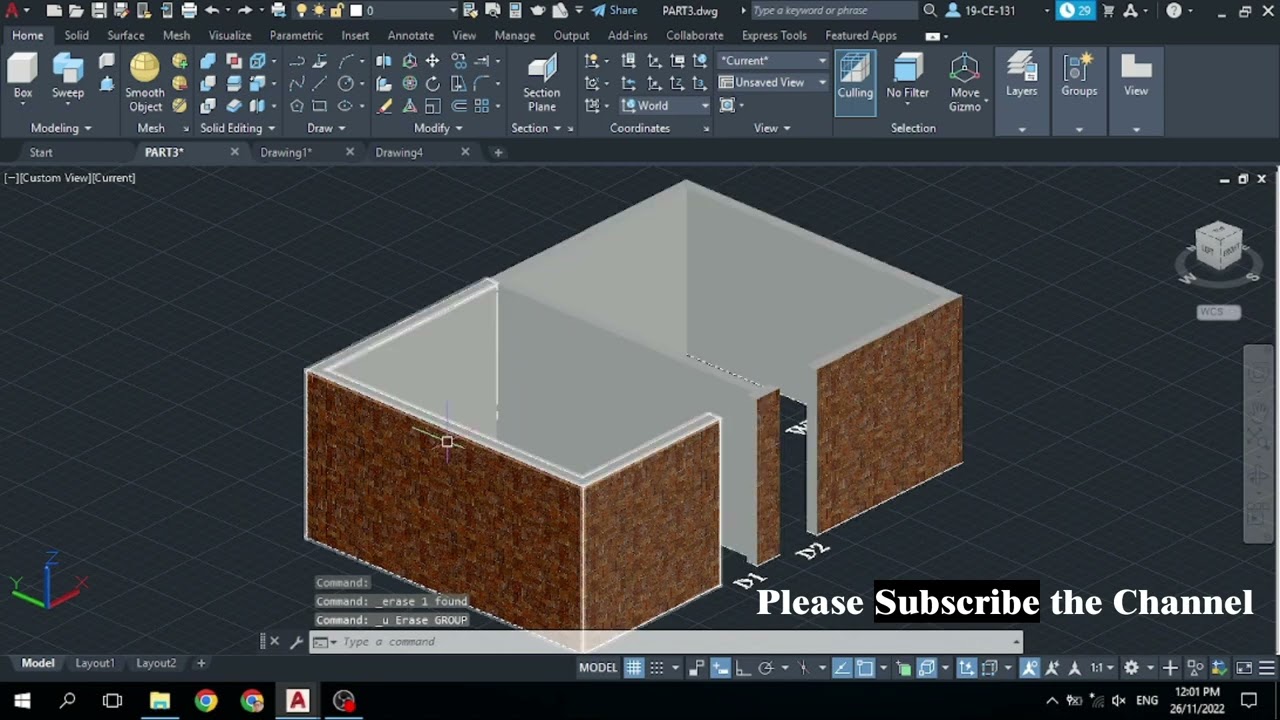Switch to the Drawing1* file tab
Image resolution: width=1280 pixels, height=720 pixels.
[286, 152]
